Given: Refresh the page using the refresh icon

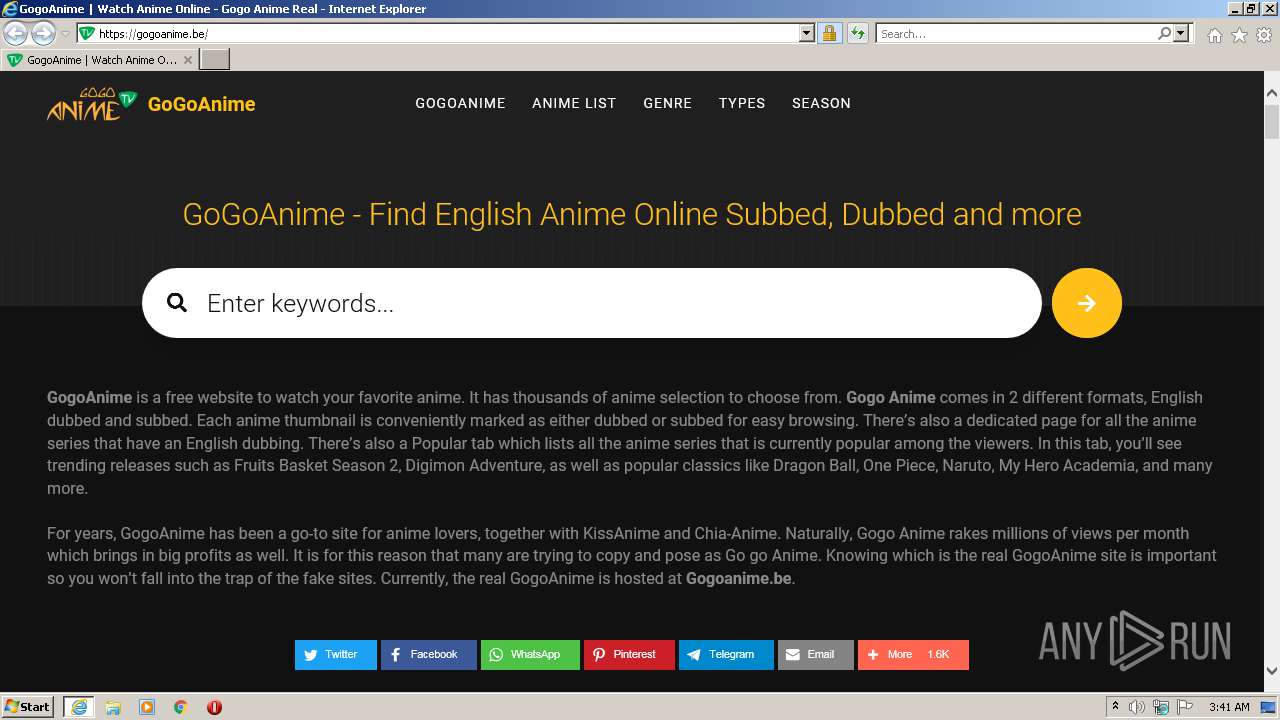Looking at the screenshot, I should click(x=857, y=33).
